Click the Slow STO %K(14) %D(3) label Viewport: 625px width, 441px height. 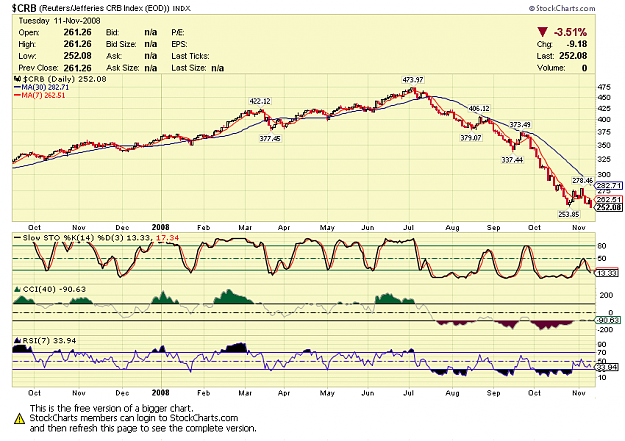73,238
